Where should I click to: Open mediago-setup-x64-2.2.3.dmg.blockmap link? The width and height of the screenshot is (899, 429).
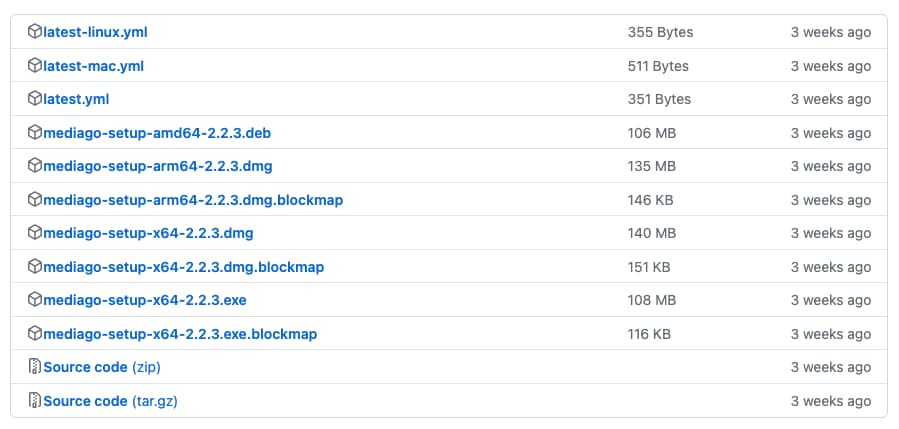tap(184, 267)
